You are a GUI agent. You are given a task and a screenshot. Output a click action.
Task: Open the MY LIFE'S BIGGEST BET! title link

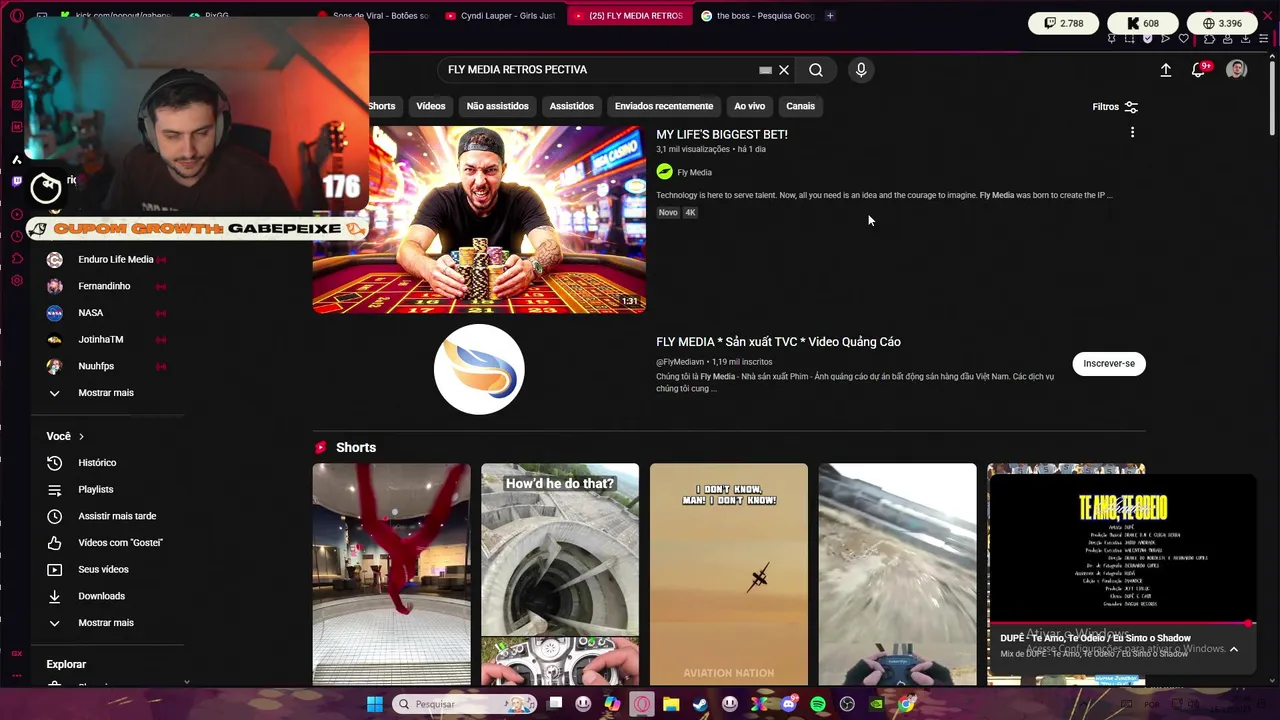click(722, 134)
